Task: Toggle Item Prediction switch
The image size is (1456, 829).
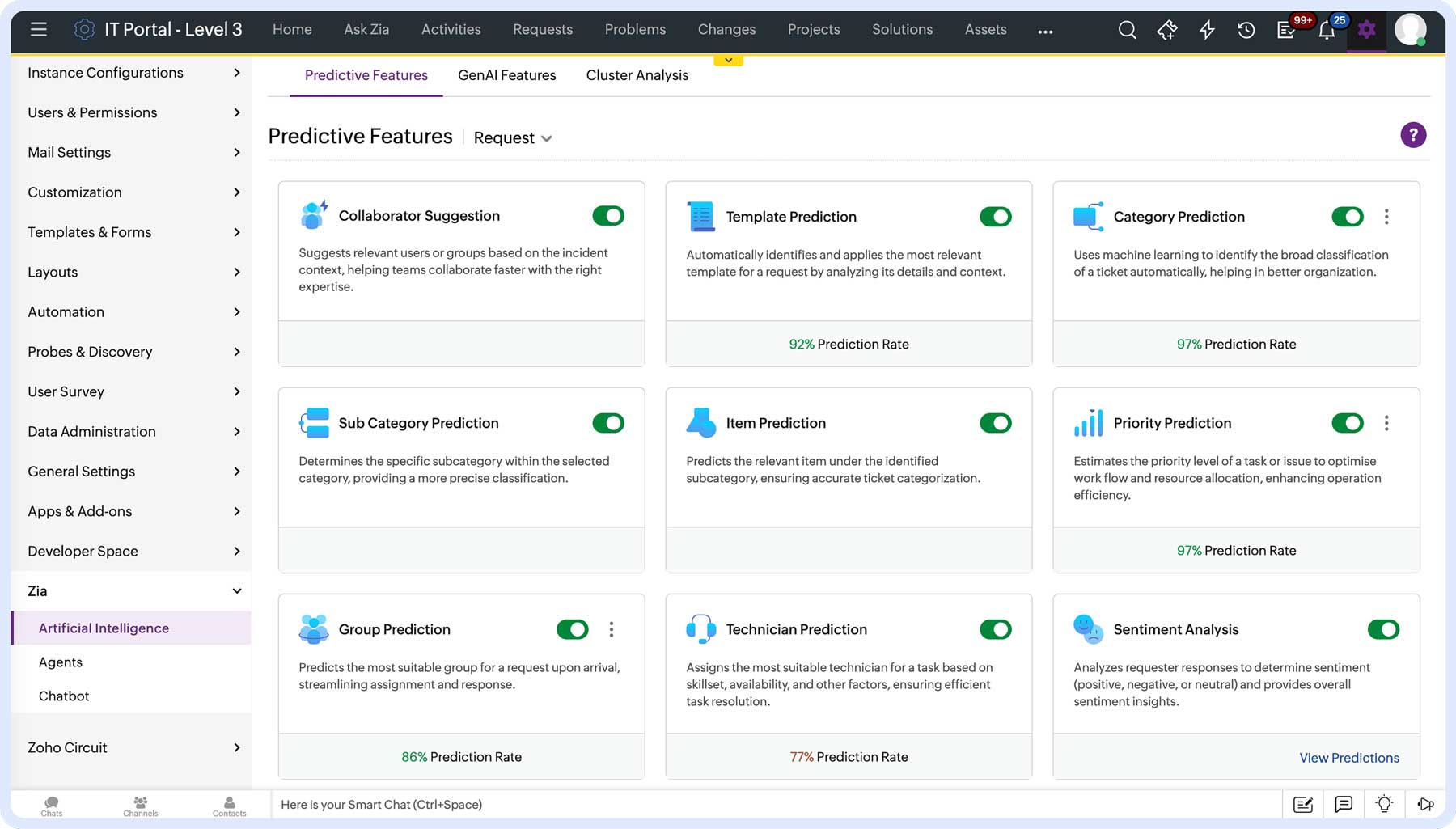Action: (x=996, y=423)
